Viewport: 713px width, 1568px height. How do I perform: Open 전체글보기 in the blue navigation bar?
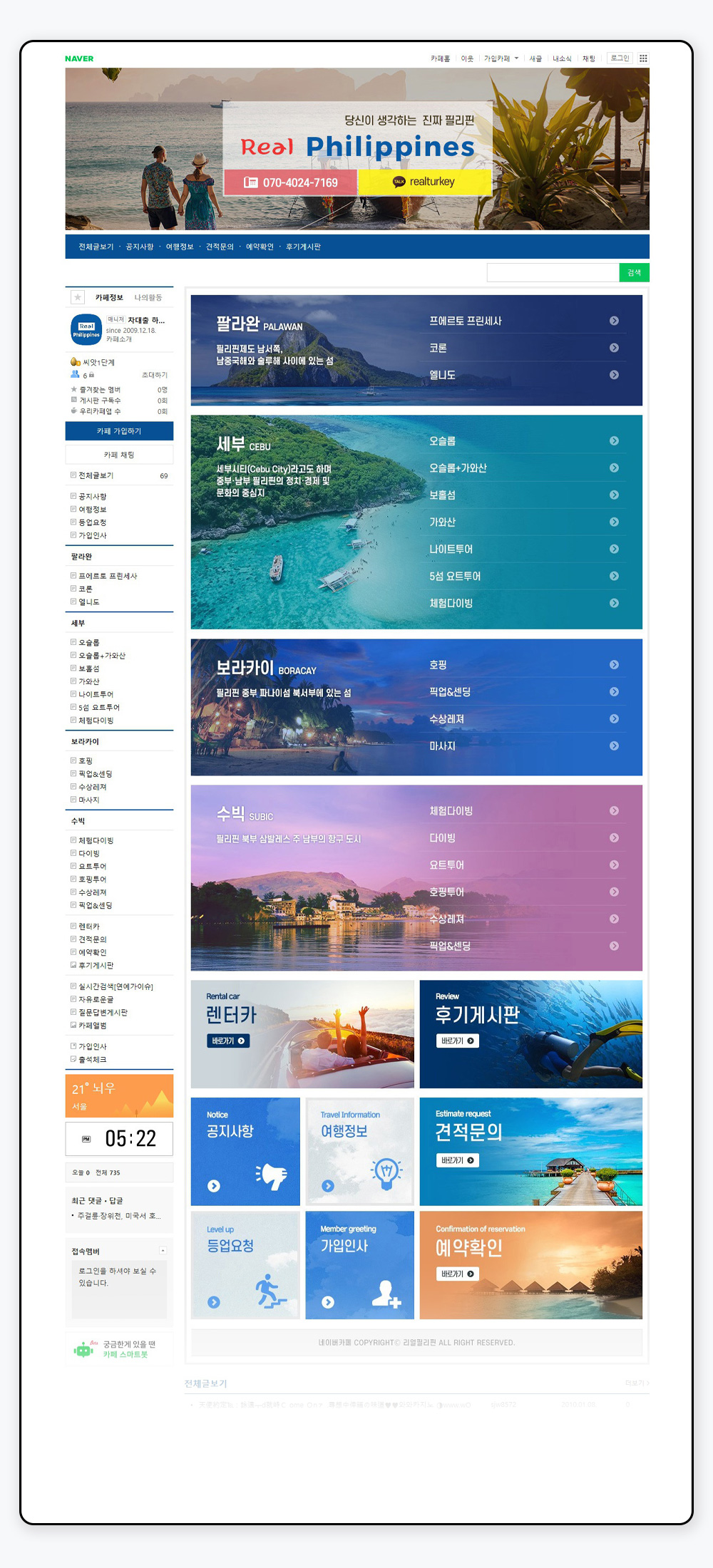click(96, 247)
